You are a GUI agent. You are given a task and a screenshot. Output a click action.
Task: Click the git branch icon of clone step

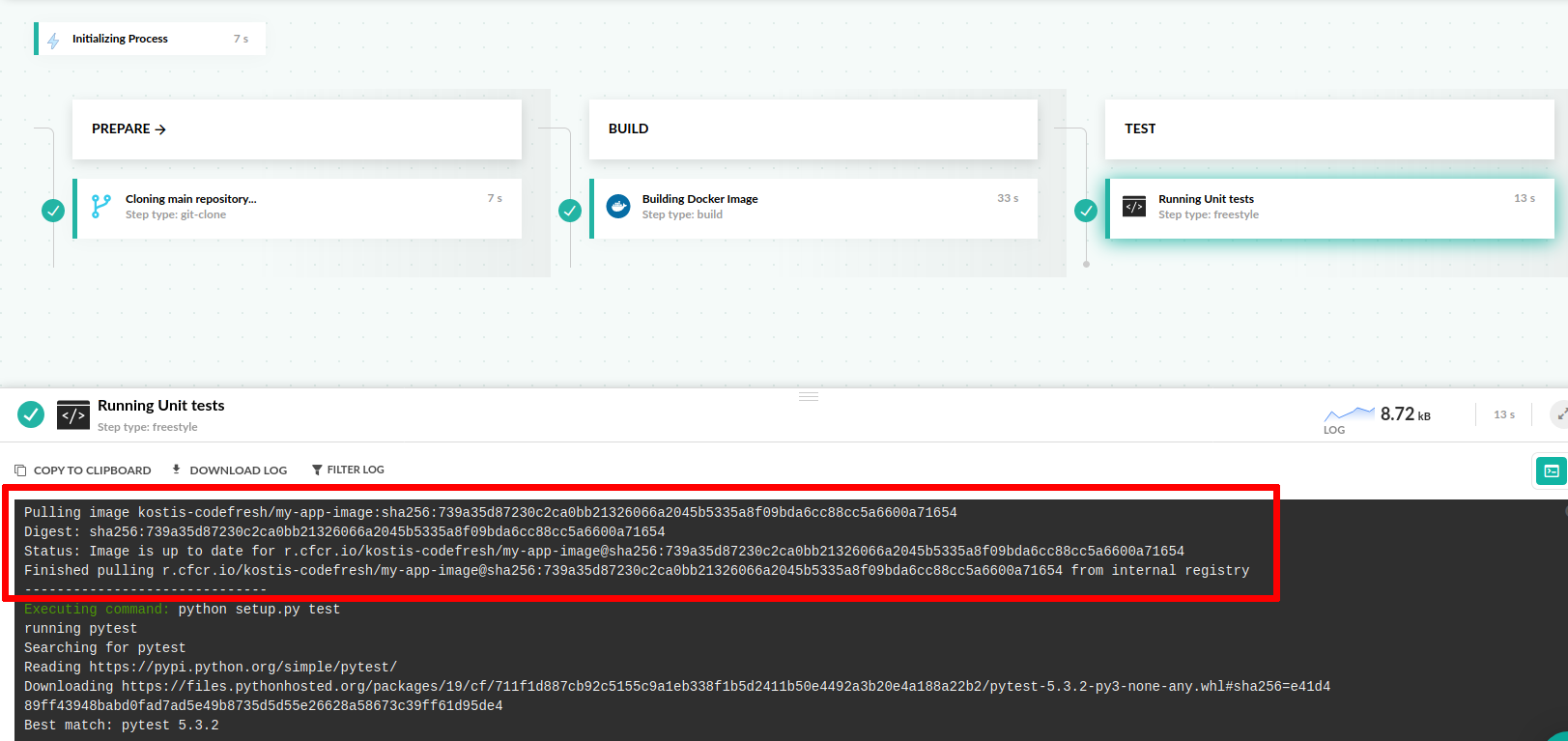click(100, 206)
